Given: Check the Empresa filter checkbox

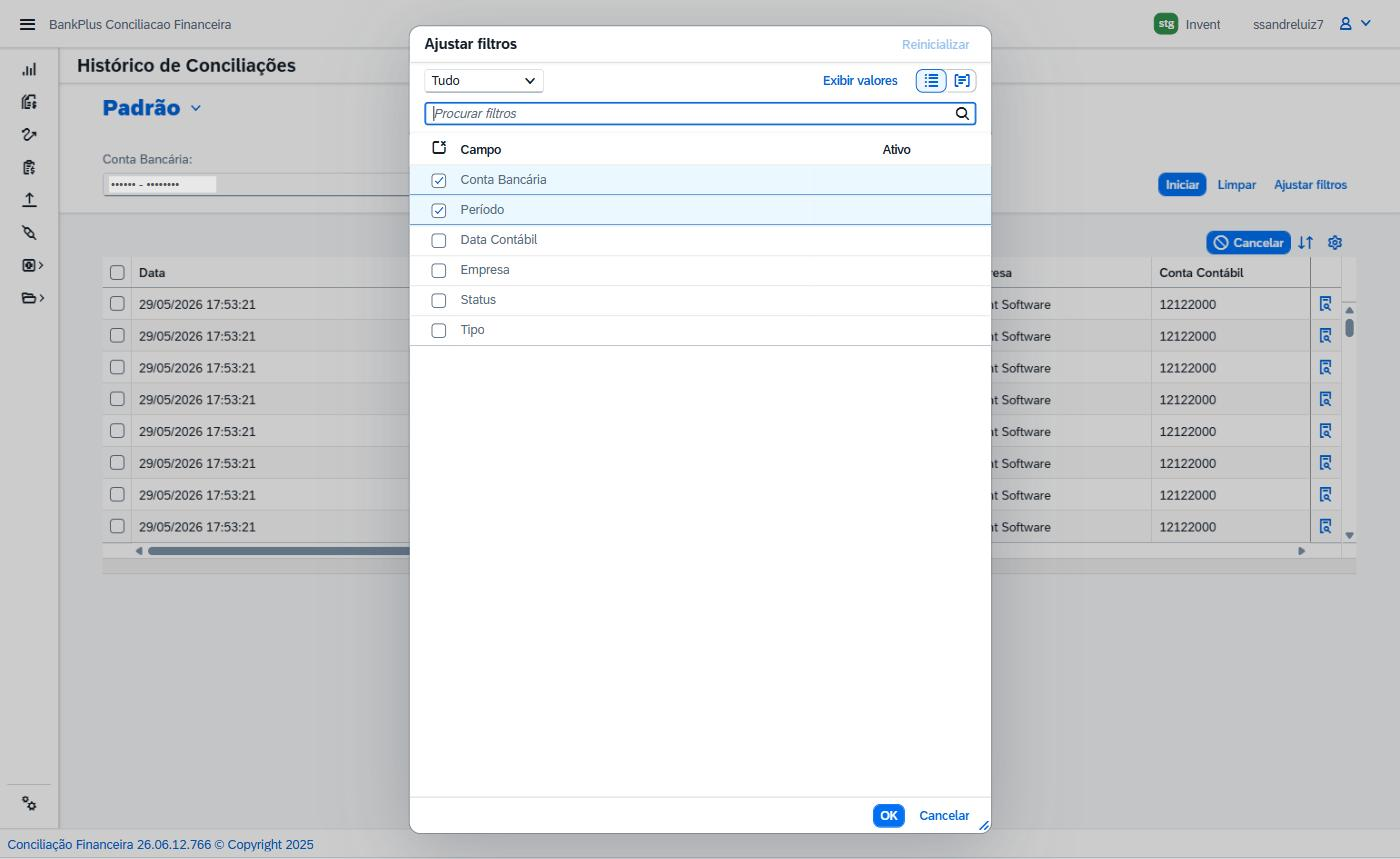Looking at the screenshot, I should (x=438, y=270).
